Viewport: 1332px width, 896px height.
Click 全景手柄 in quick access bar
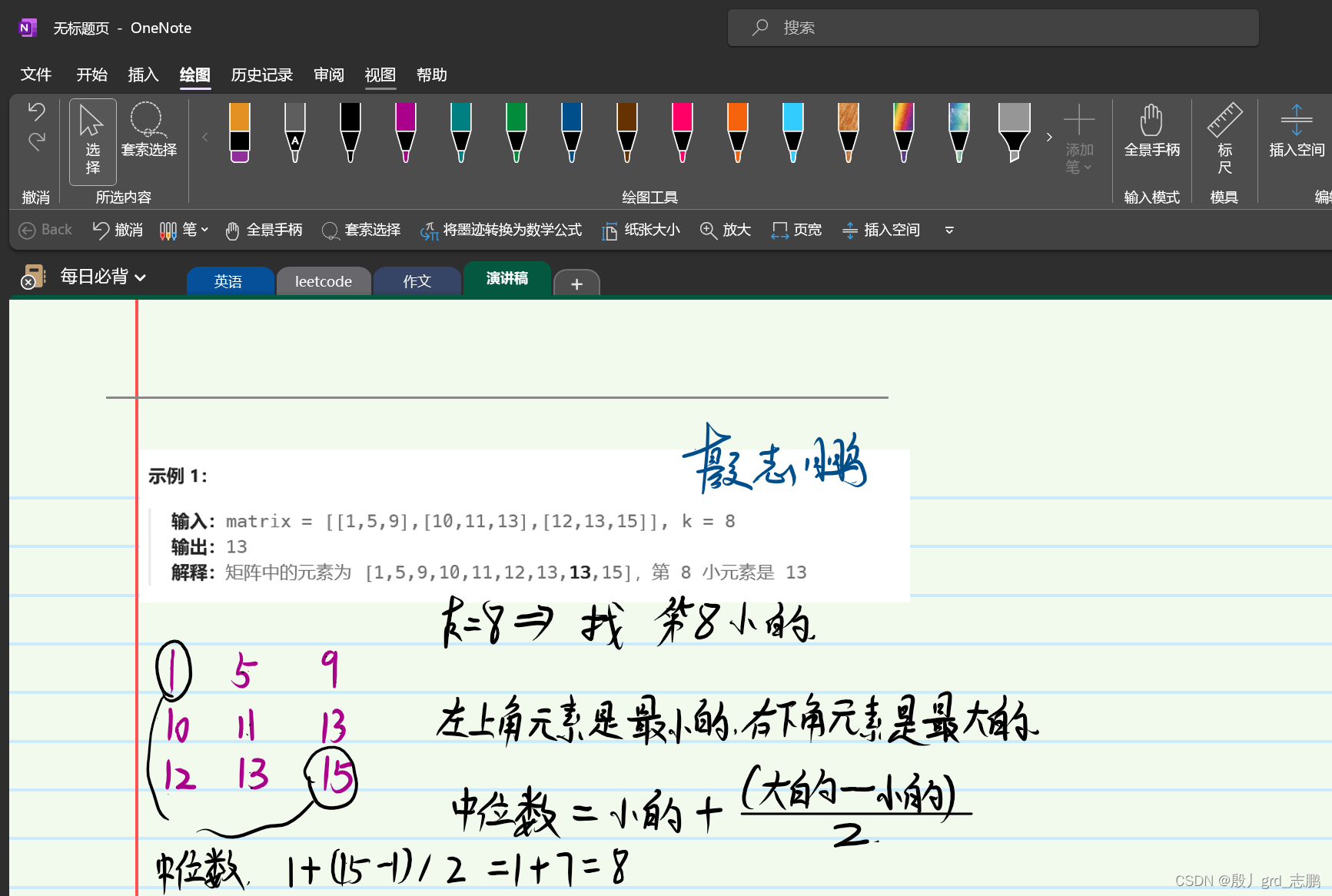pos(264,230)
